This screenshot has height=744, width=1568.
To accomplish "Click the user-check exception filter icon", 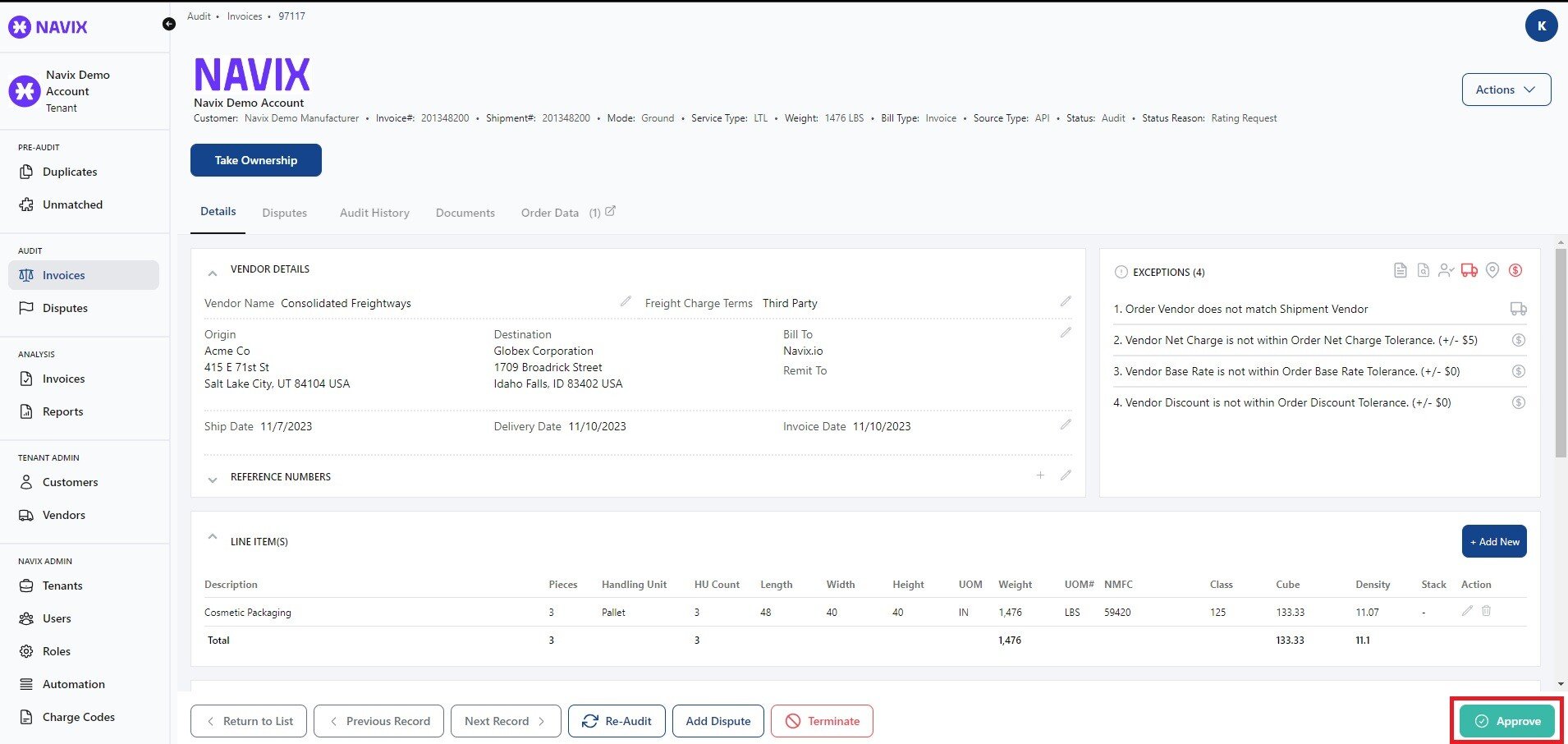I will 1447,270.
